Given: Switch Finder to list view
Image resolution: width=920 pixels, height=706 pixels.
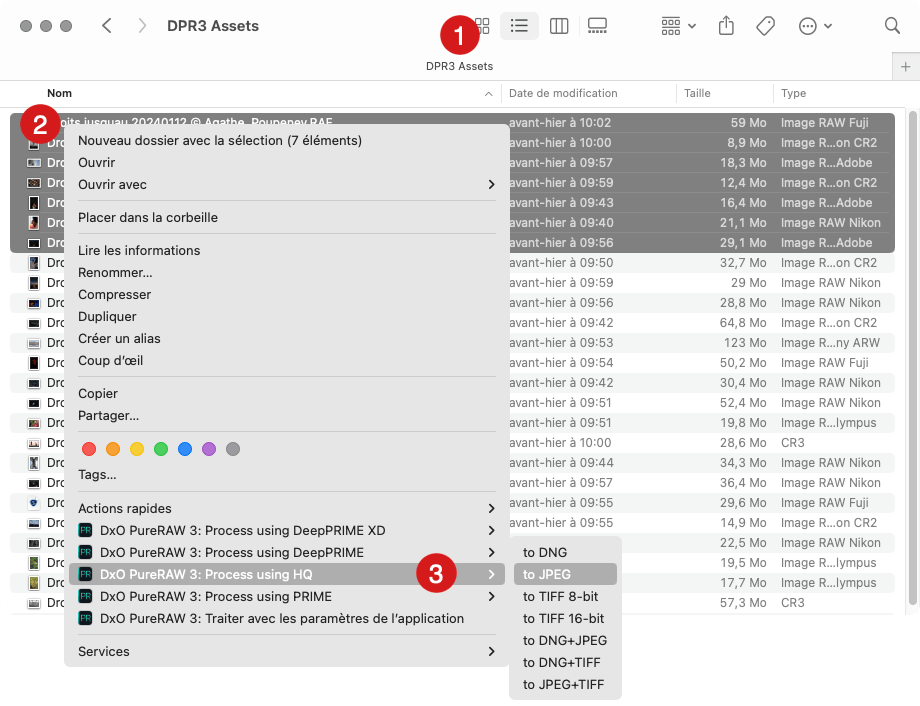Looking at the screenshot, I should click(x=519, y=26).
